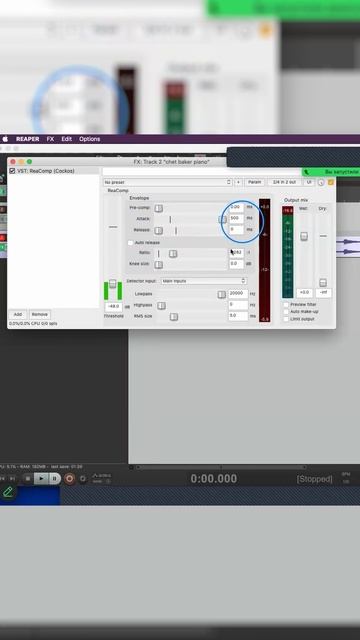Screen dimensions: 360x640
Task: Open the FX menu
Action: tap(50, 139)
